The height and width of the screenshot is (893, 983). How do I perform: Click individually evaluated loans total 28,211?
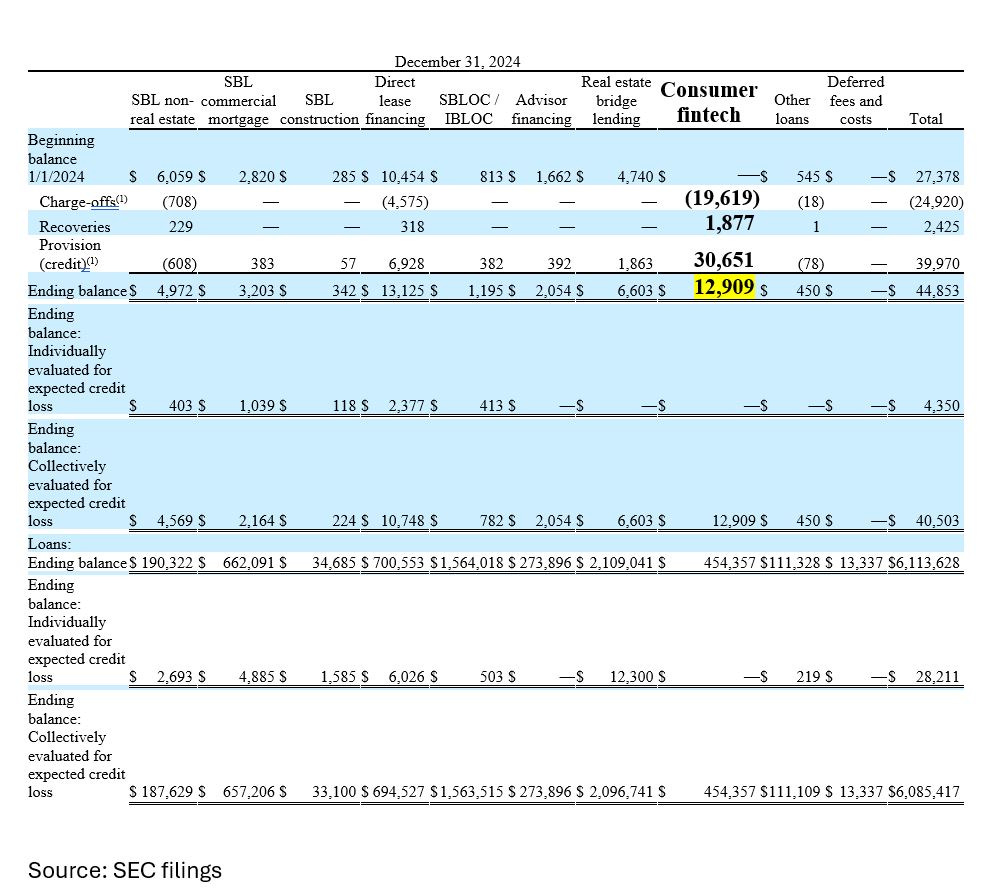coord(937,677)
